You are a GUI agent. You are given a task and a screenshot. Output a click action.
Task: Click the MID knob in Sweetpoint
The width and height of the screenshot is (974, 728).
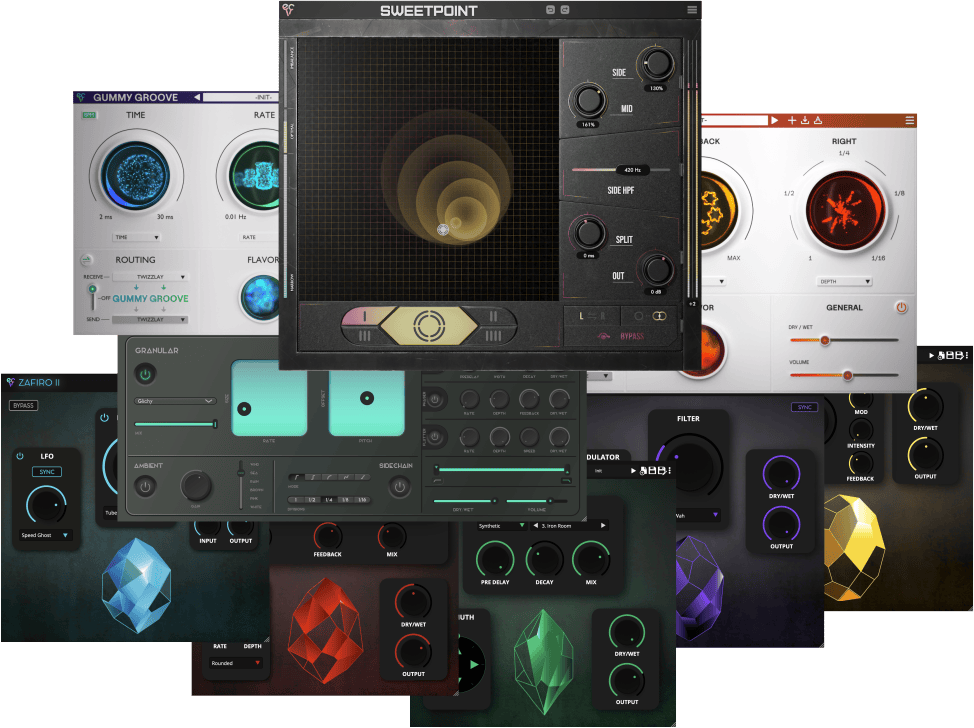point(588,100)
